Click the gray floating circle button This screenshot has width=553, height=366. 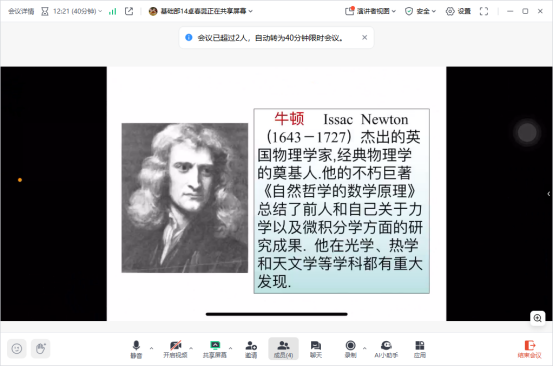pyautogui.click(x=527, y=133)
